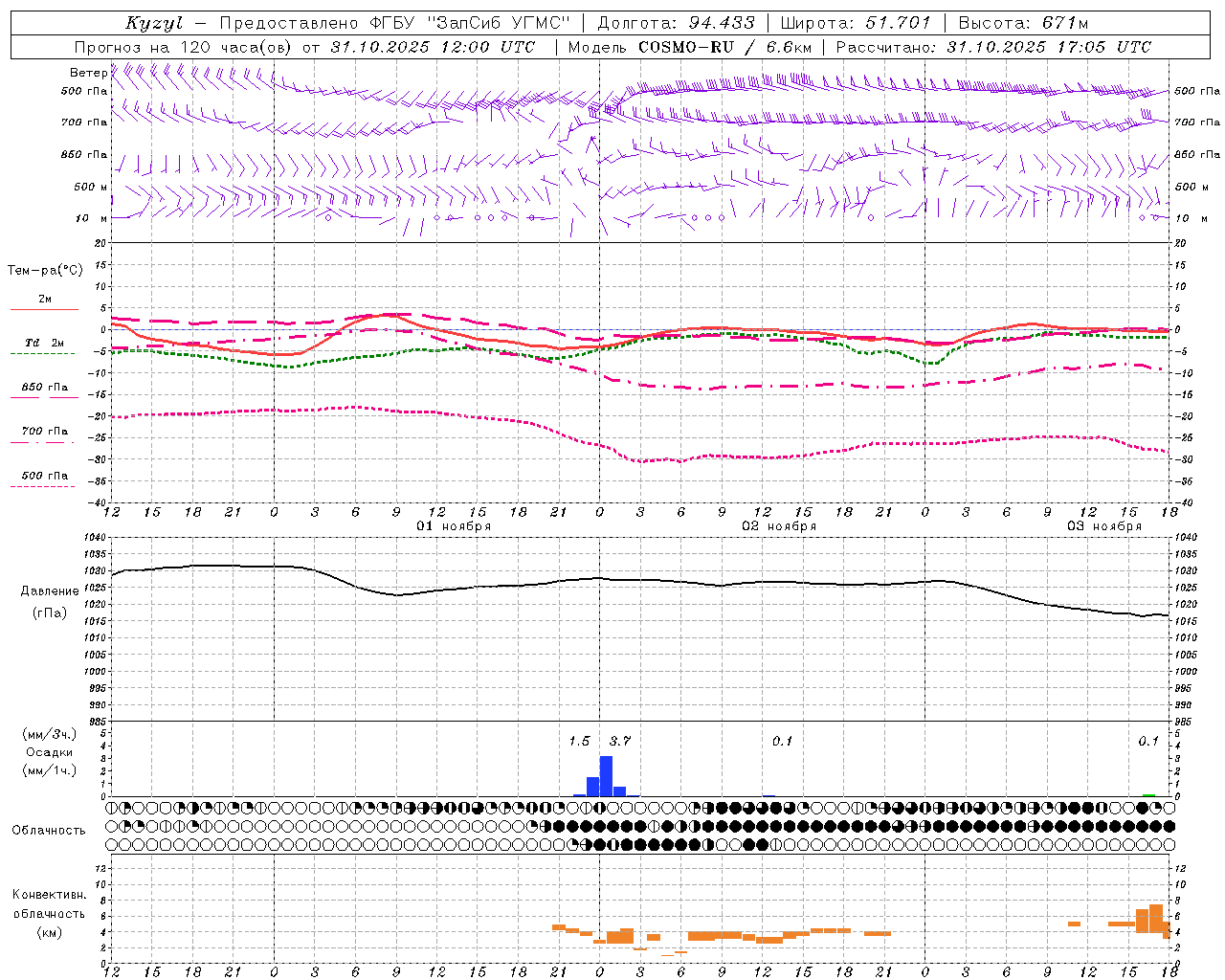
Task: Click the 500 гПа temperature legend entry
Action: pyautogui.click(x=44, y=476)
